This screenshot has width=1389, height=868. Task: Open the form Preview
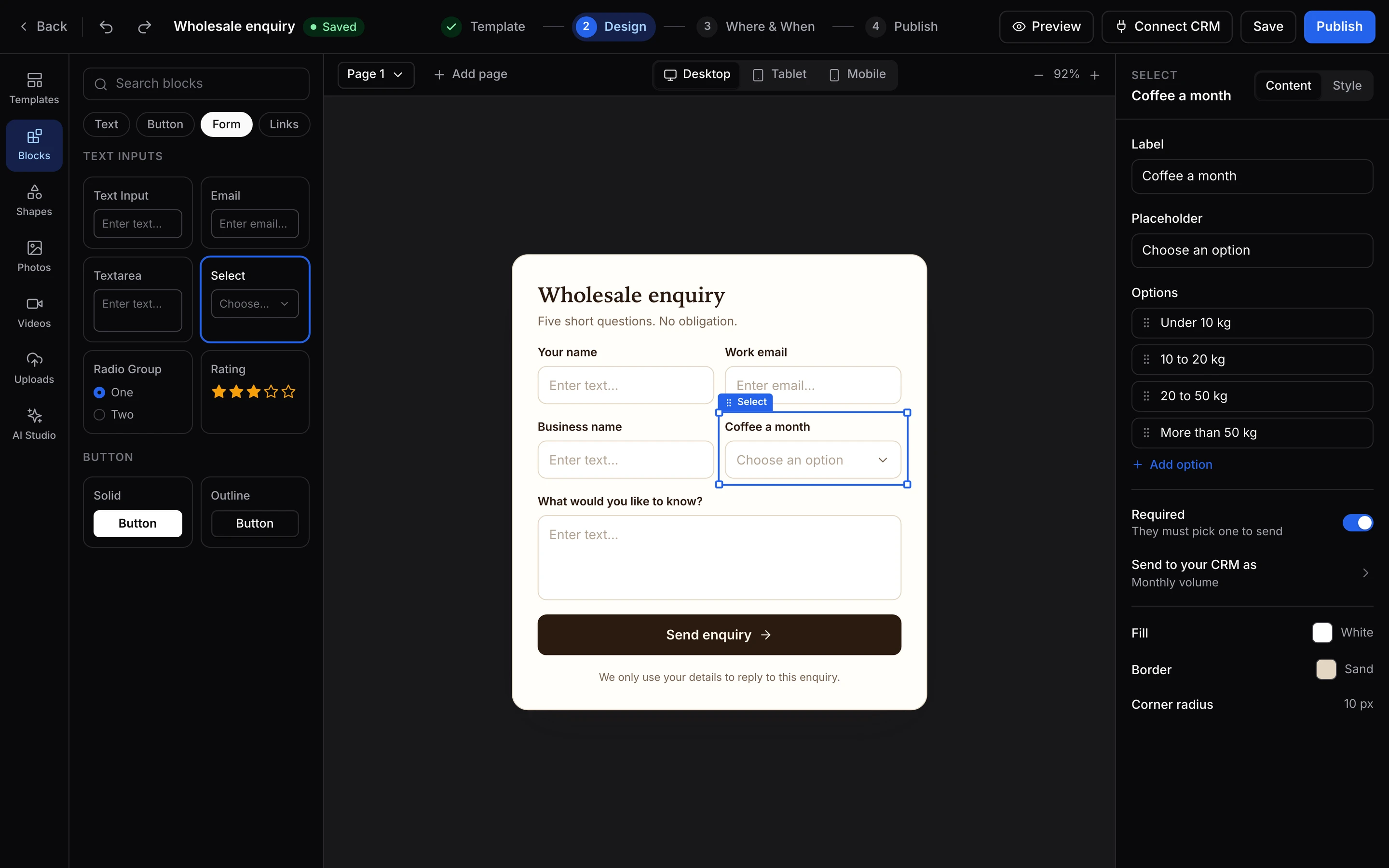point(1046,27)
